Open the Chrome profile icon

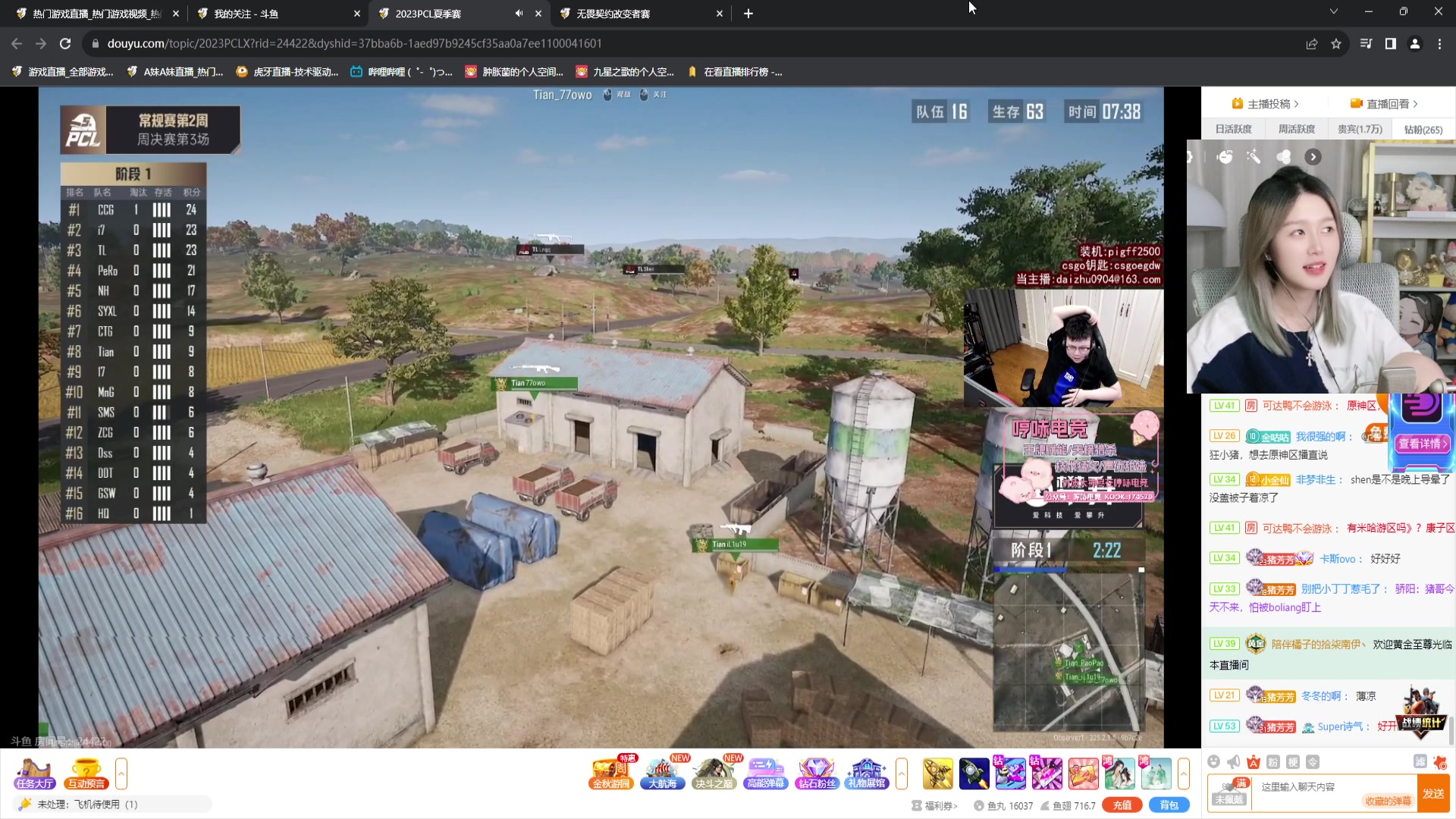point(1415,44)
